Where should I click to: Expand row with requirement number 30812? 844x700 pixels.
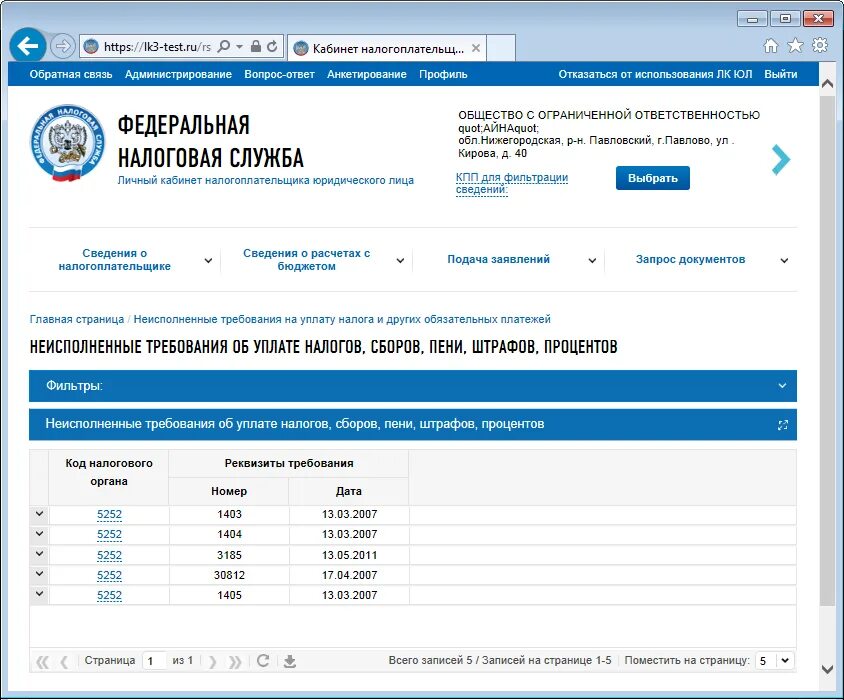coord(39,574)
